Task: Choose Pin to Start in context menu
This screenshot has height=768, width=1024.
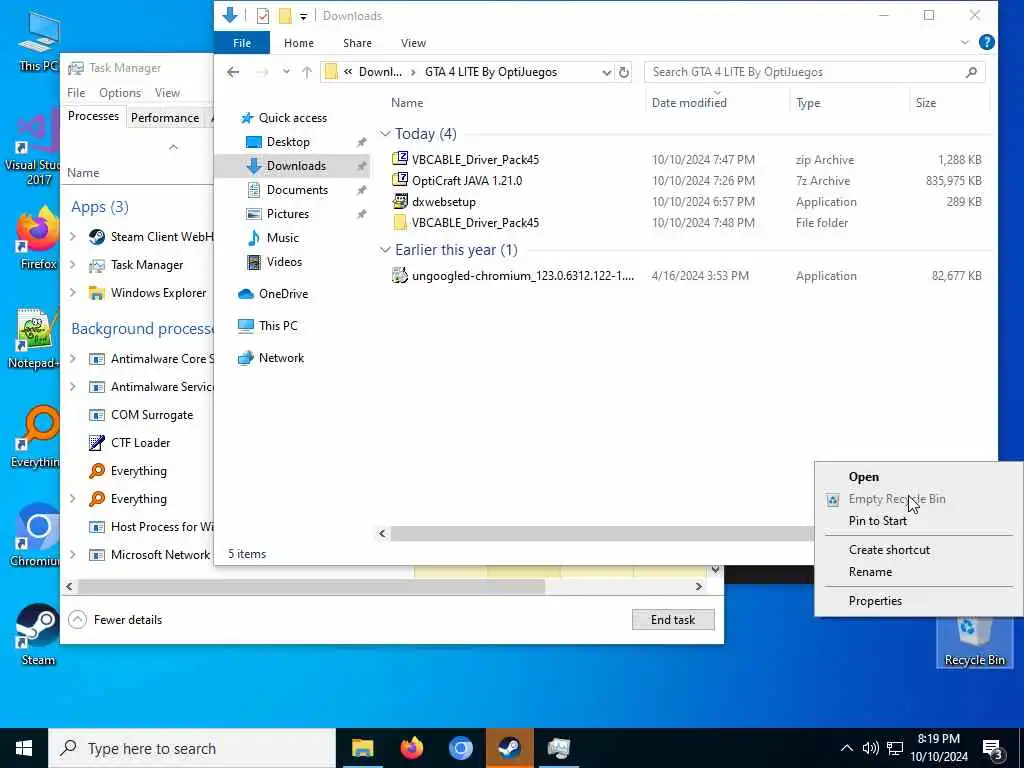Action: [x=877, y=520]
